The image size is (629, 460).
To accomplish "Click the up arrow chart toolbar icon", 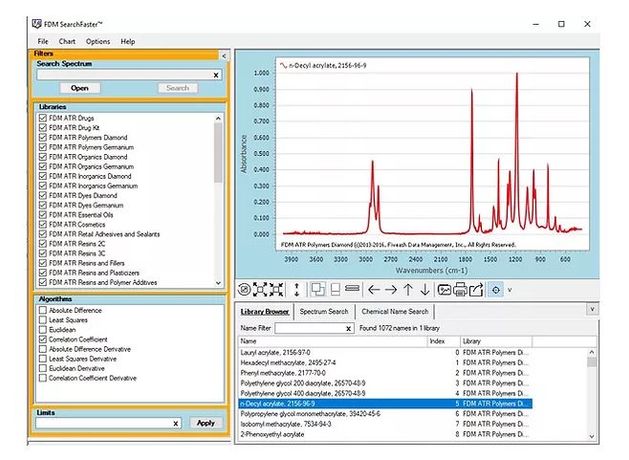I will tap(408, 290).
